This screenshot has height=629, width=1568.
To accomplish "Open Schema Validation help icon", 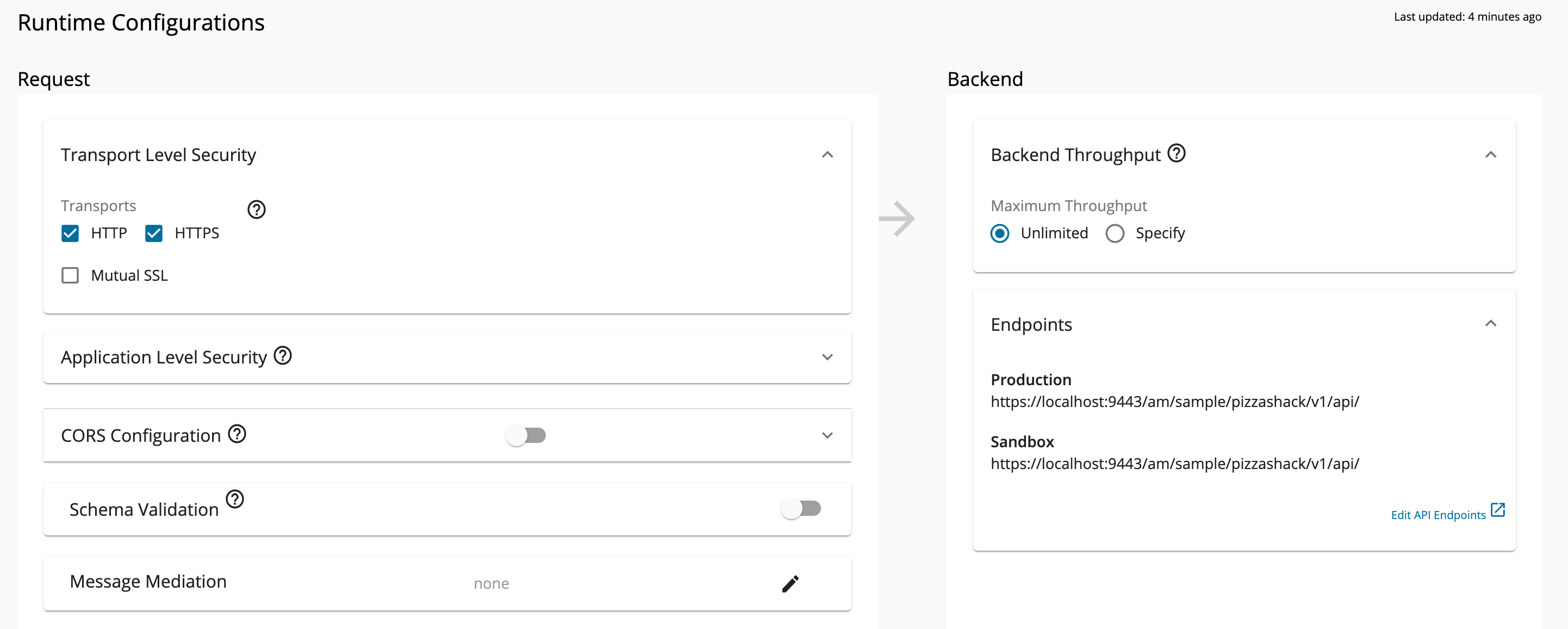I will (x=235, y=499).
